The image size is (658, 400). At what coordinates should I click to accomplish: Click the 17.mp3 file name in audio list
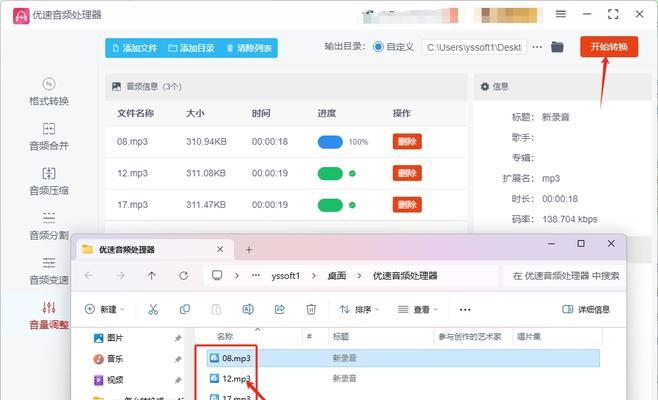tap(132, 204)
